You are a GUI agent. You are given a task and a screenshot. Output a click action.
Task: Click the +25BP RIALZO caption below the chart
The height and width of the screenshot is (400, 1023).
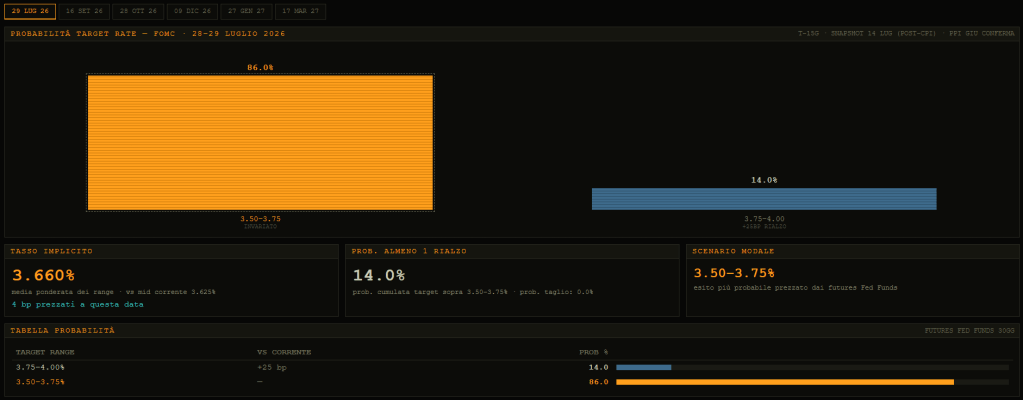coord(764,226)
